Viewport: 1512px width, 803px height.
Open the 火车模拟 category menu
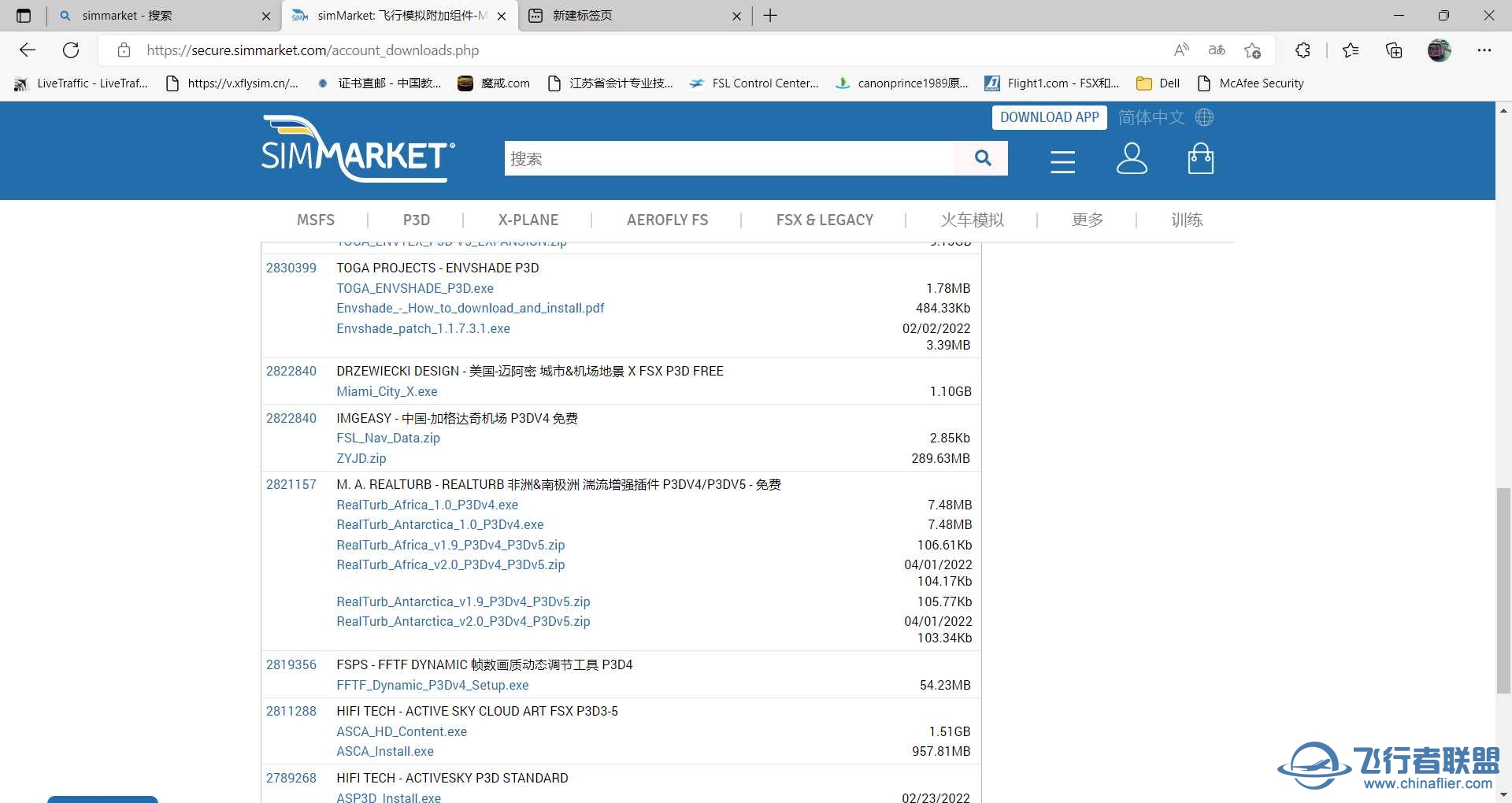point(973,220)
